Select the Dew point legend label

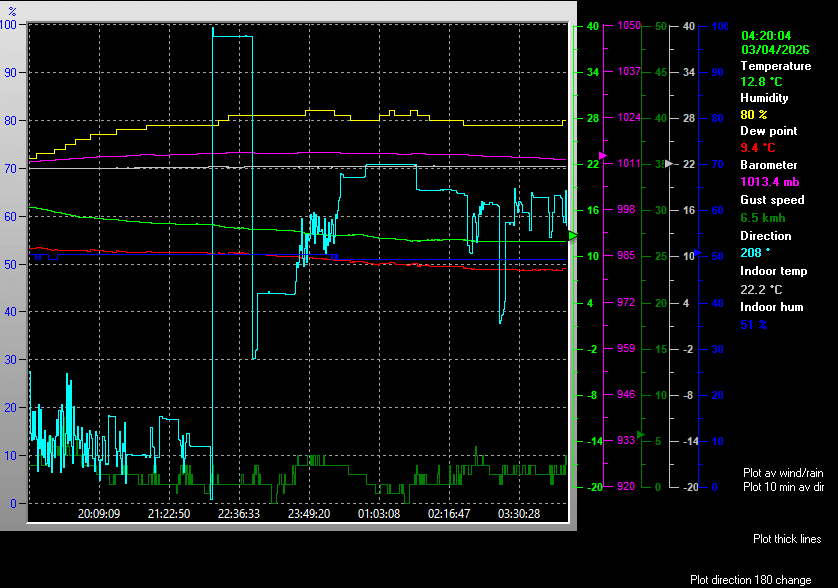point(768,131)
